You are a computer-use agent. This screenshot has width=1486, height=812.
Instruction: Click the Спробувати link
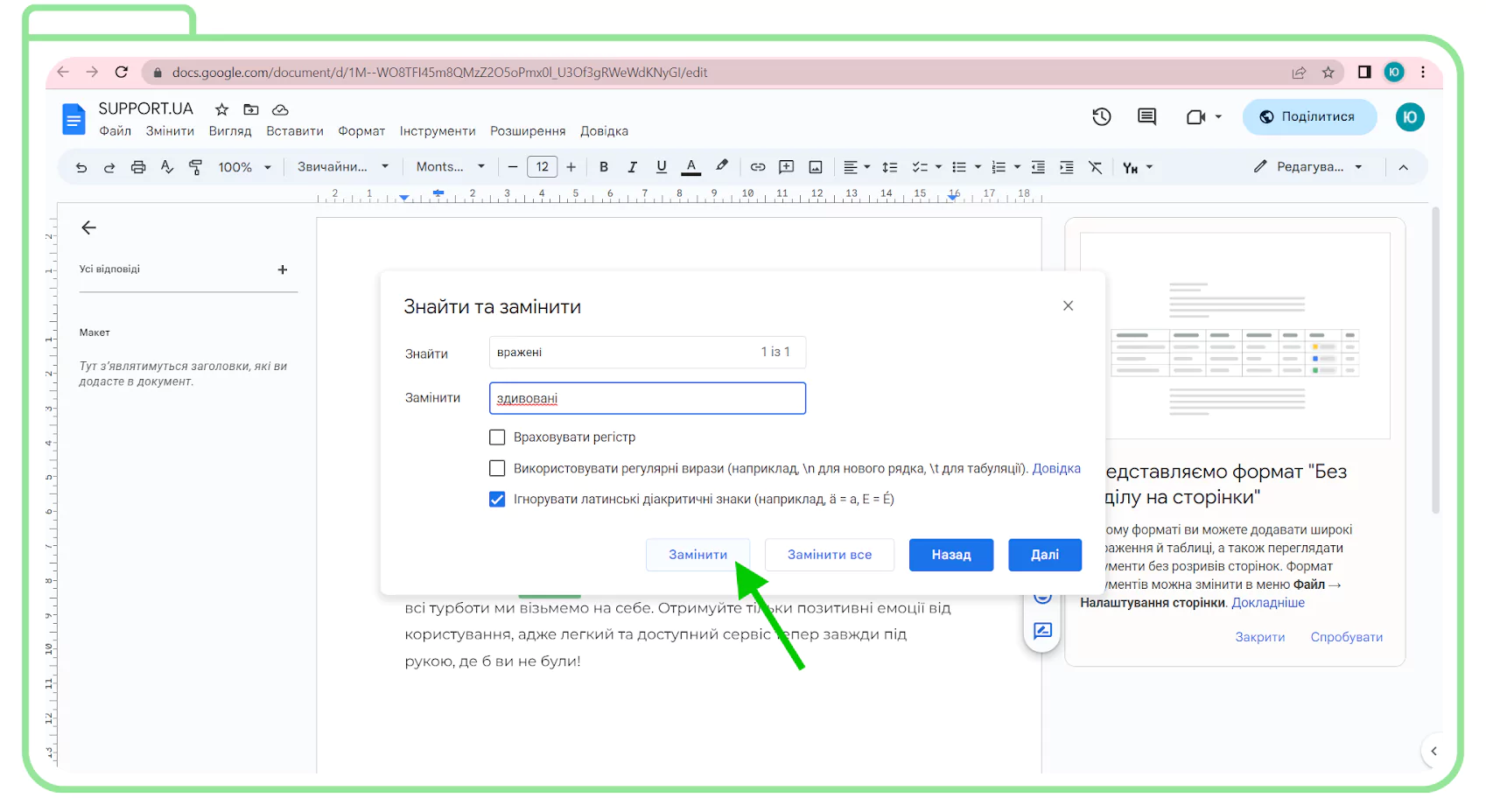point(1347,637)
